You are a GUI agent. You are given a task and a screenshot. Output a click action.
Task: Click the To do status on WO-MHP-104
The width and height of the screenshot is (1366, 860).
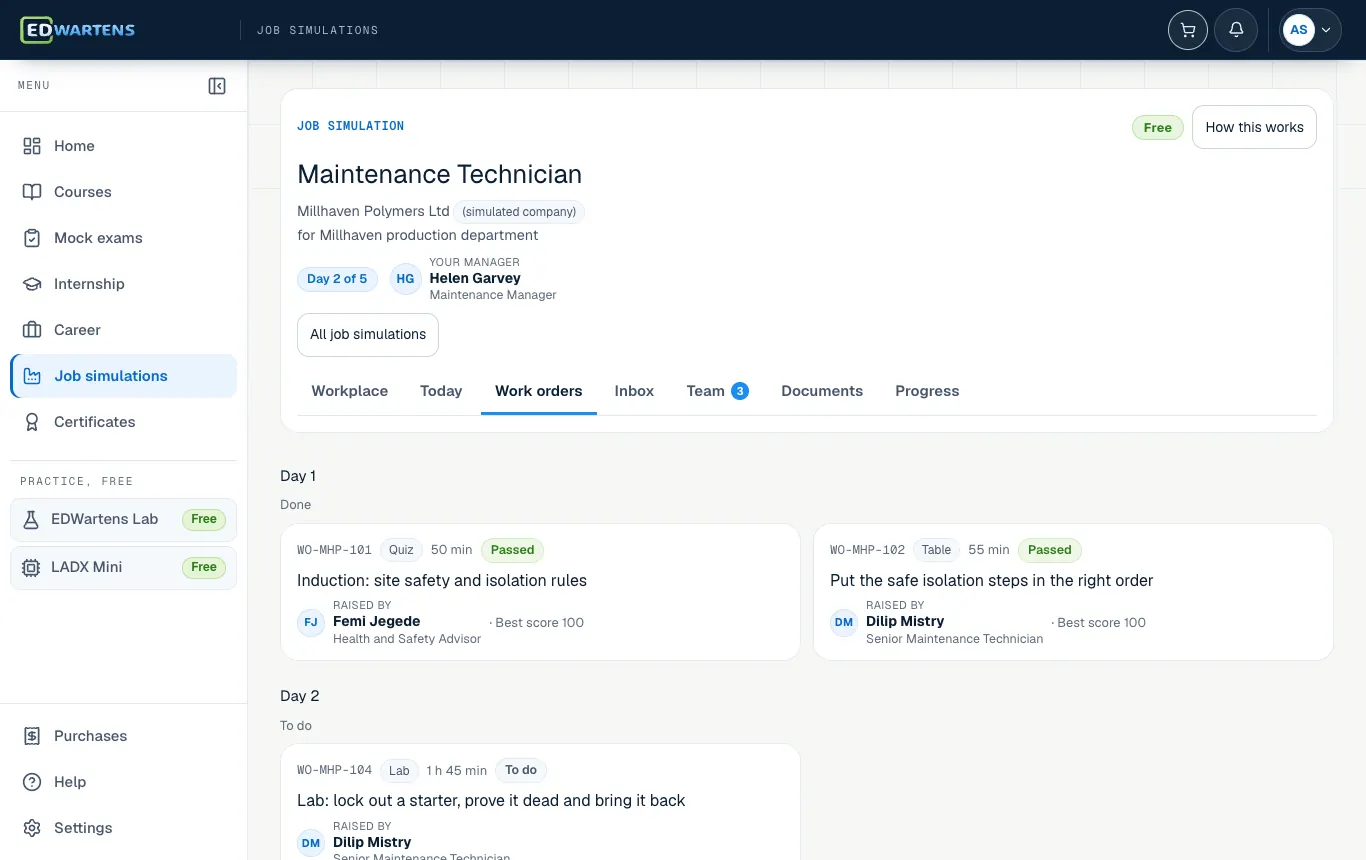pos(521,770)
